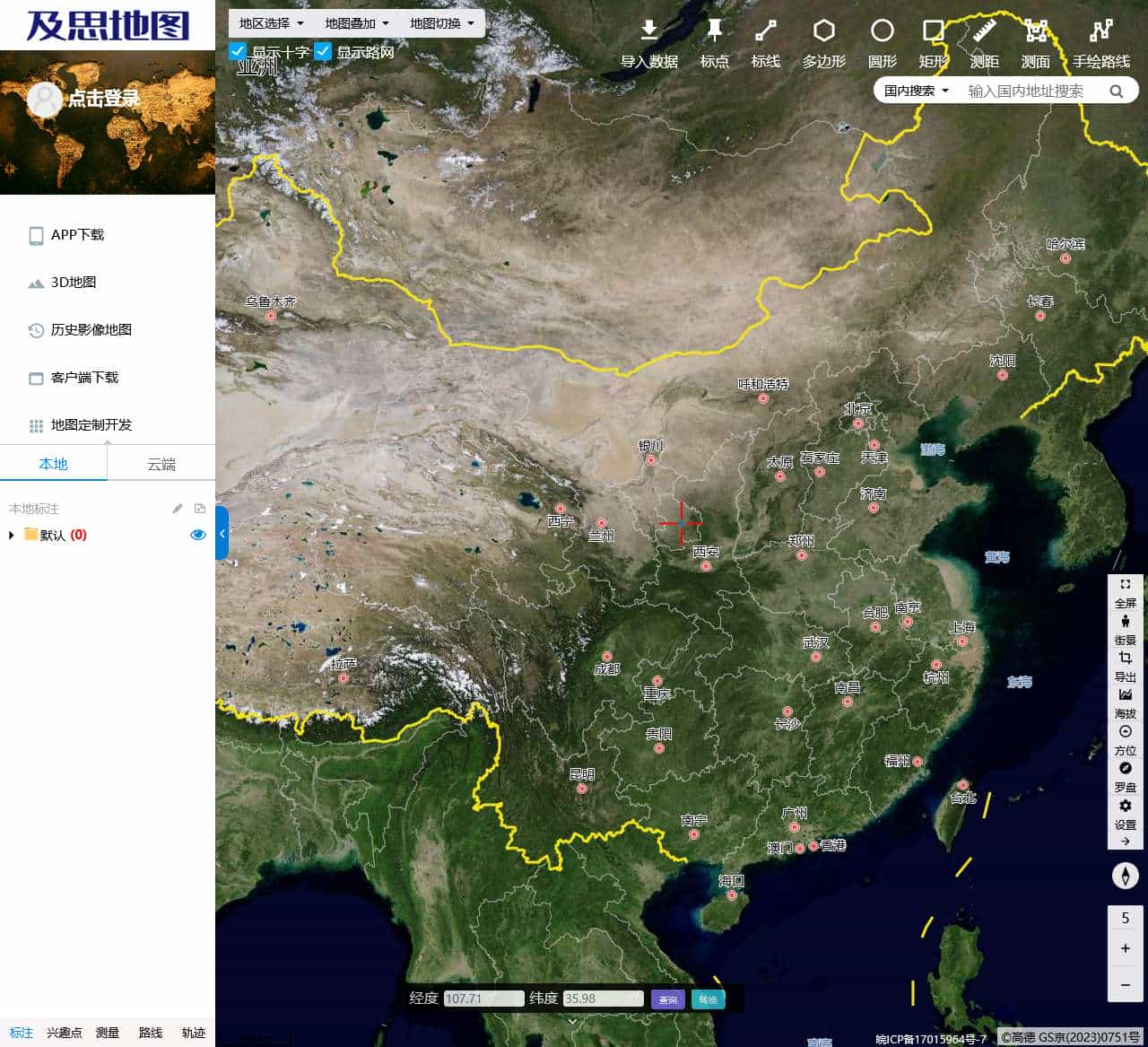Select the 多边形 polygon tool

click(x=822, y=42)
